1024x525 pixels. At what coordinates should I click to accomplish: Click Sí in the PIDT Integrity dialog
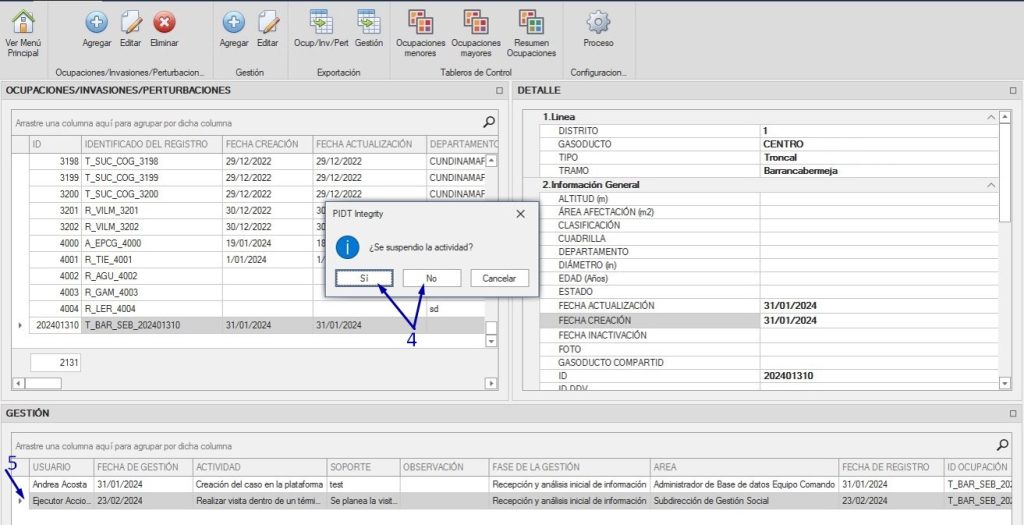point(364,278)
